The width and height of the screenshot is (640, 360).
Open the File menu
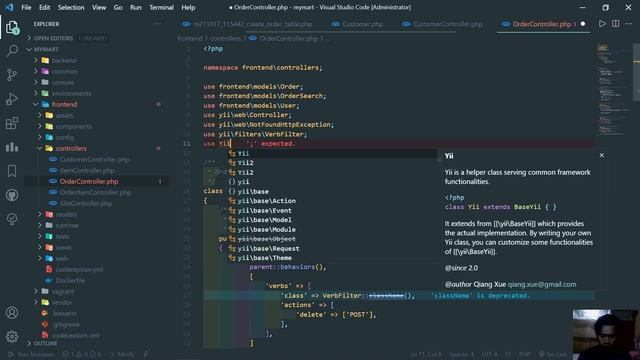tap(26, 7)
